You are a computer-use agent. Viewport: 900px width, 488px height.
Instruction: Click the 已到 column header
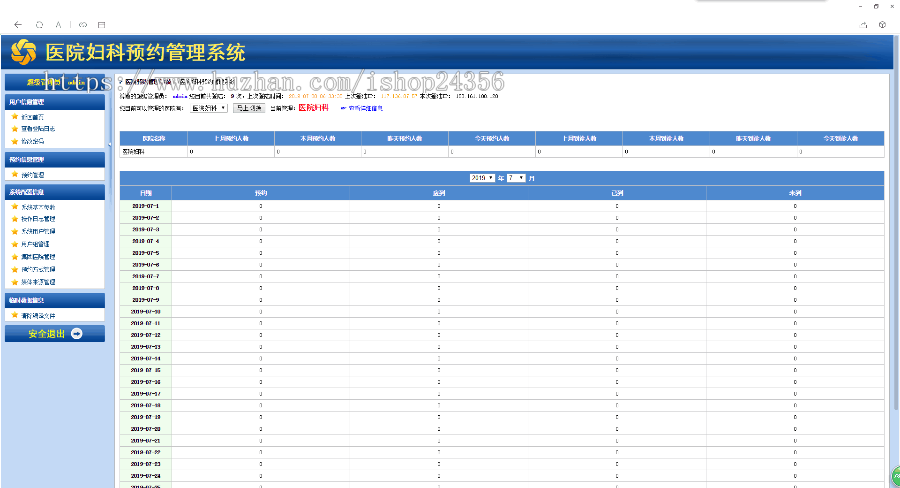click(617, 193)
